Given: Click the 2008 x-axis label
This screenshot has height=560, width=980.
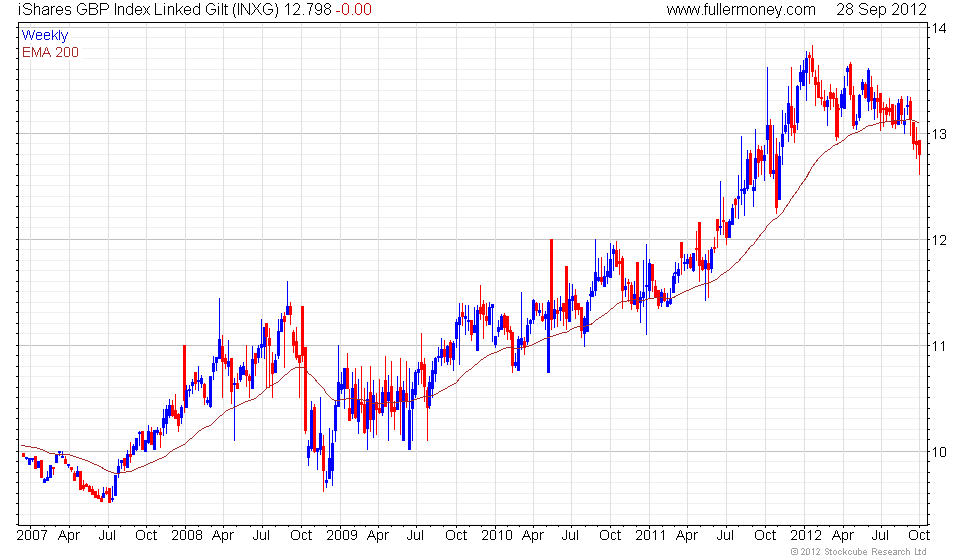Looking at the screenshot, I should coord(187,536).
